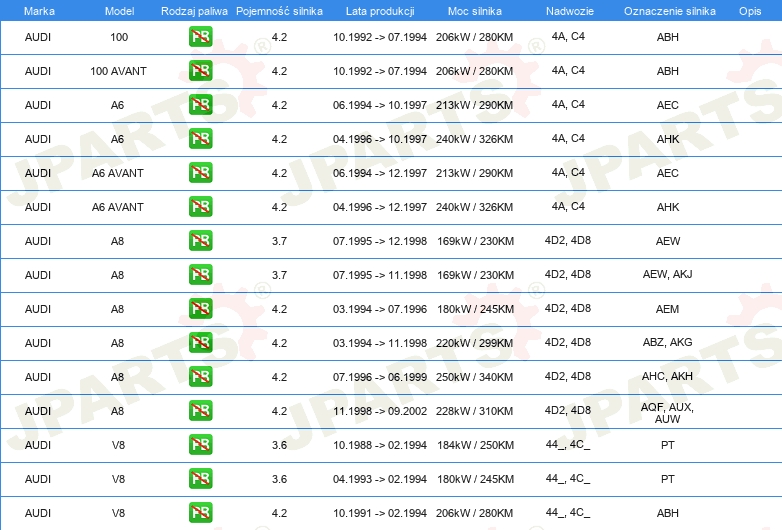782x530 pixels.
Task: Click the fuel icon in the V8 ABH row
Action: click(200, 513)
